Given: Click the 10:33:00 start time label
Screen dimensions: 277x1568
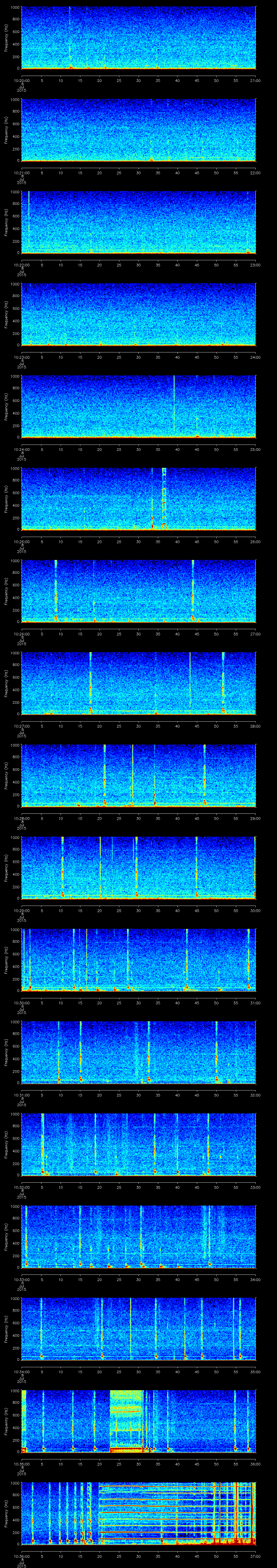Looking at the screenshot, I should pos(21,1279).
